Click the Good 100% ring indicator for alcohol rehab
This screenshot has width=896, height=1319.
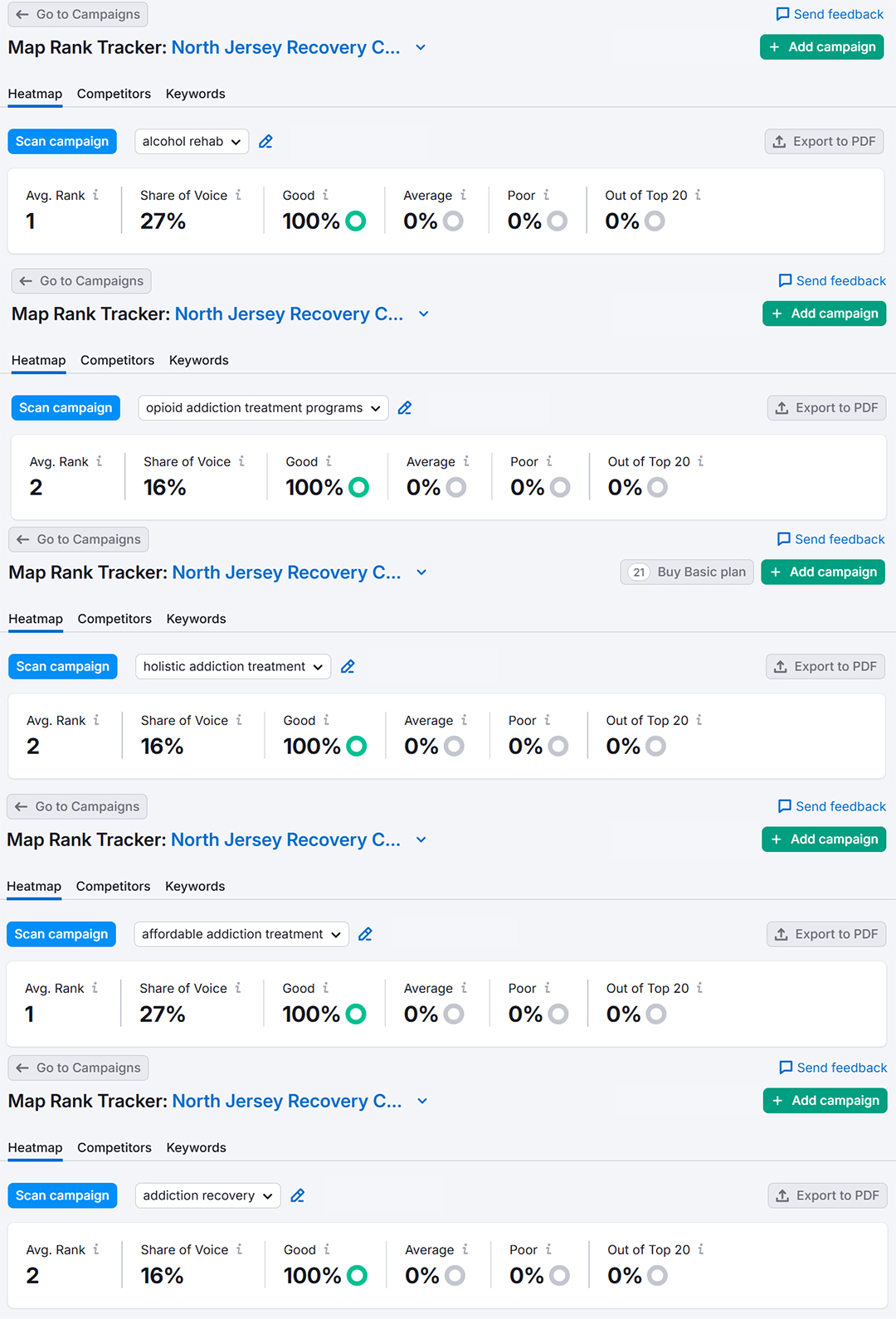pyautogui.click(x=356, y=221)
